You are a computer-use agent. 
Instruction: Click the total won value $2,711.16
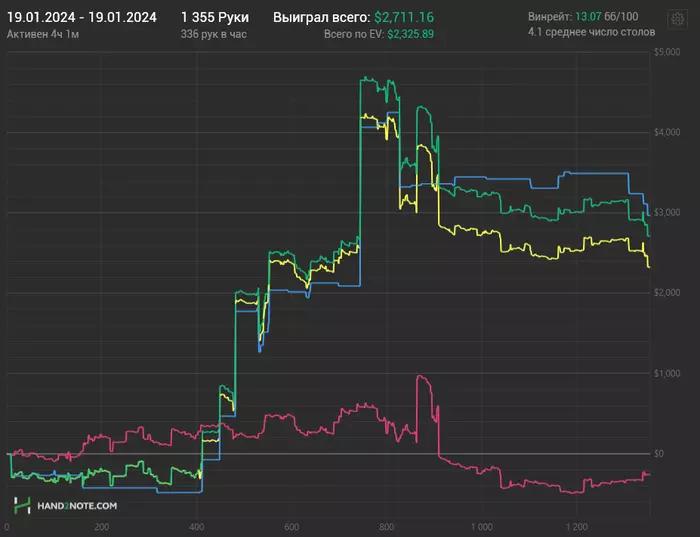(x=404, y=18)
